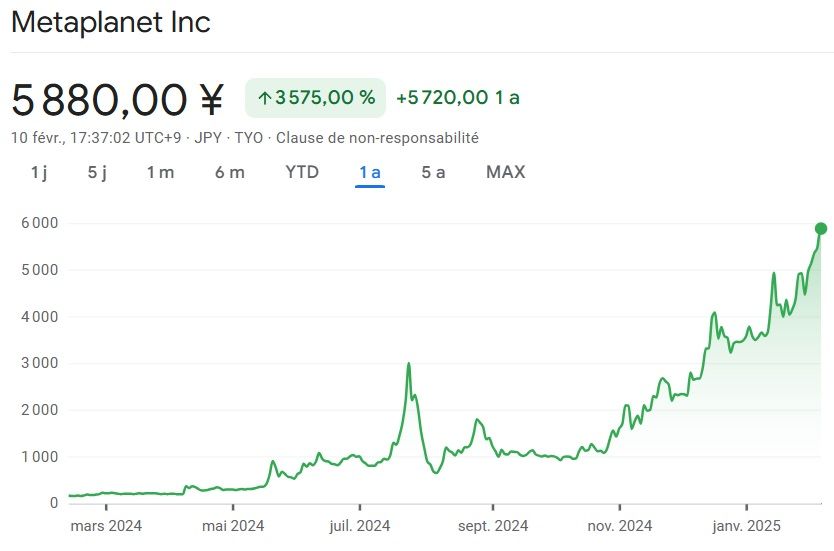The image size is (834, 551).
Task: Click the green up-arrow icon in percentage badge
Action: tap(265, 98)
